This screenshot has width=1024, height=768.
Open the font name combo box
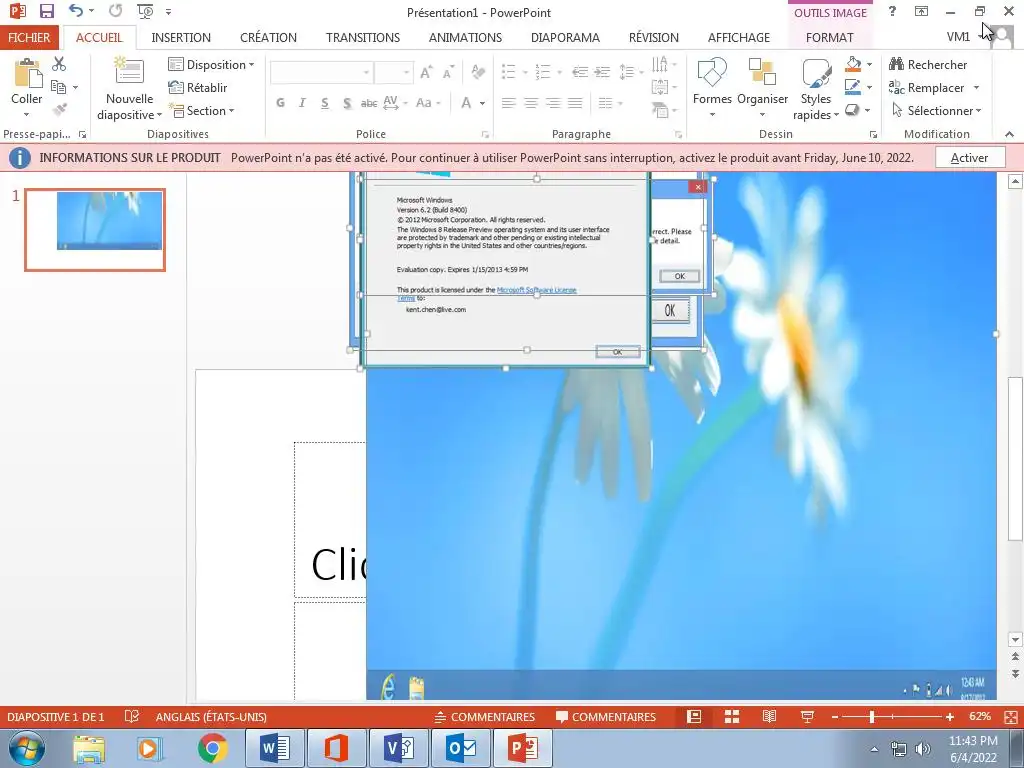(321, 72)
